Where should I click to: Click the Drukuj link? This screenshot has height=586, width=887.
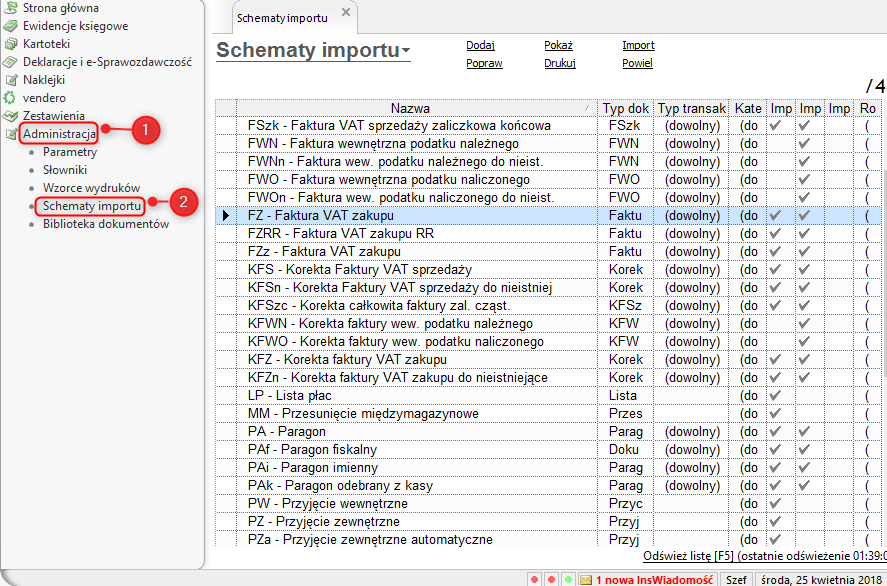559,63
